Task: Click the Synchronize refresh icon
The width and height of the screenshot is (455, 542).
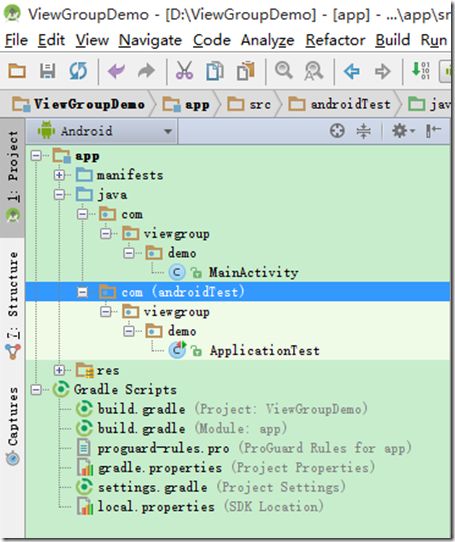Action: tap(78, 71)
